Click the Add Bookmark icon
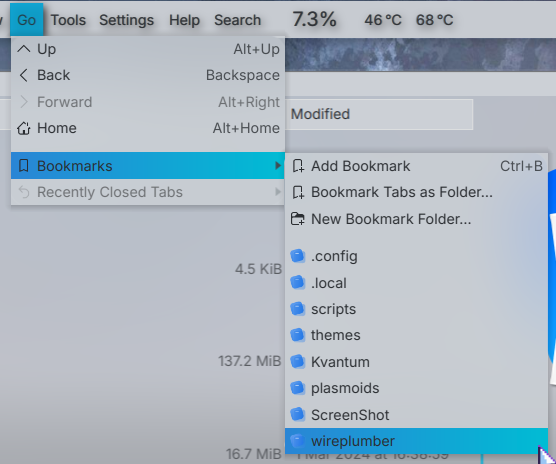This screenshot has height=464, width=556. [298, 166]
